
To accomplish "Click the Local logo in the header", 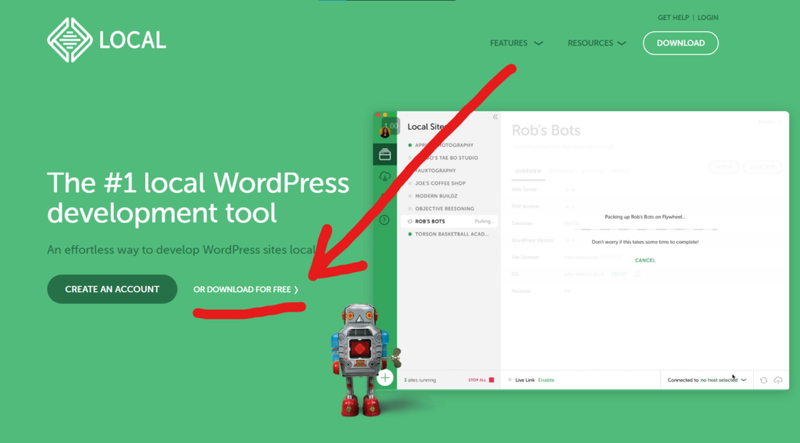I will click(x=107, y=40).
